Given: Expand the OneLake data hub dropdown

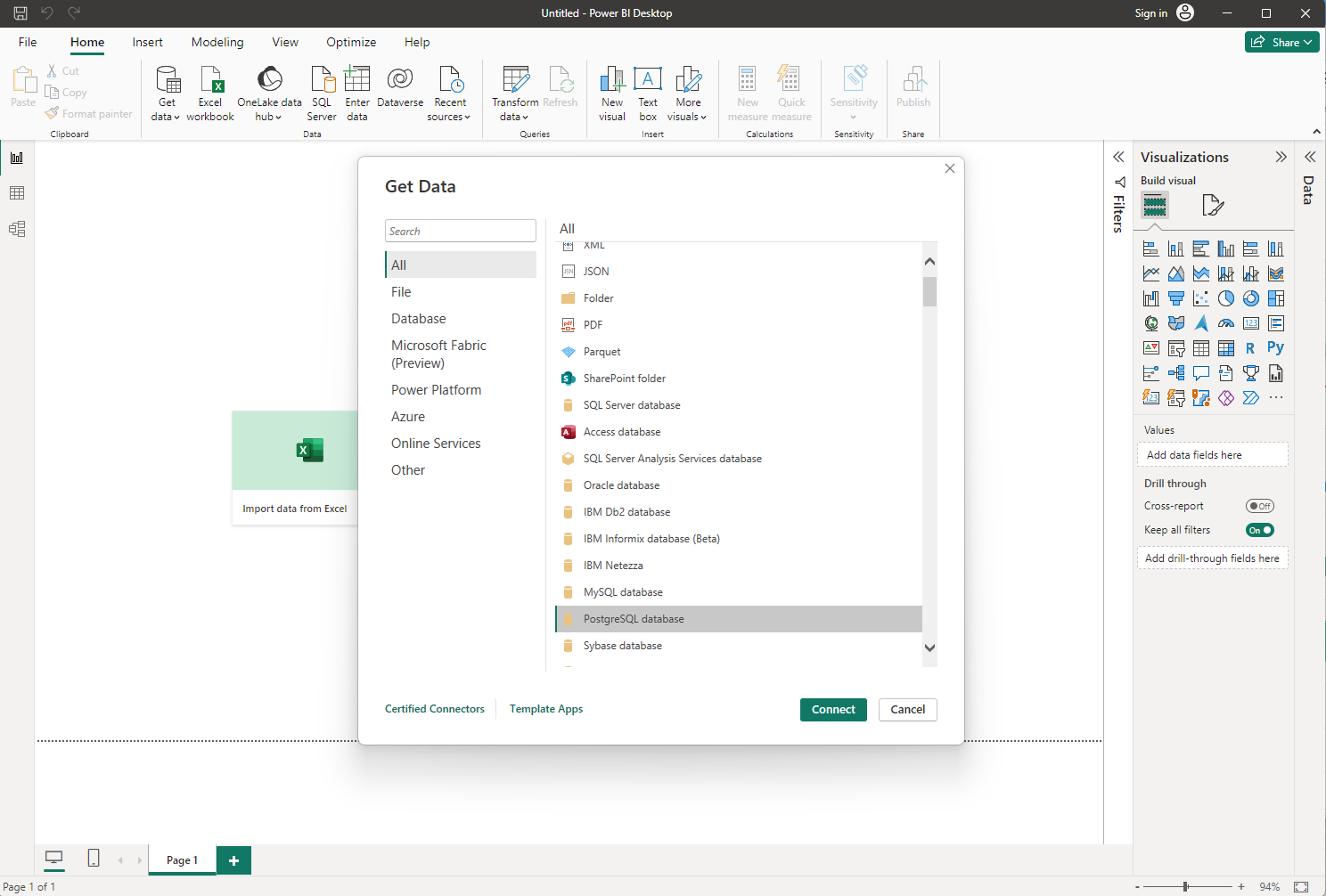Looking at the screenshot, I should pyautogui.click(x=278, y=118).
